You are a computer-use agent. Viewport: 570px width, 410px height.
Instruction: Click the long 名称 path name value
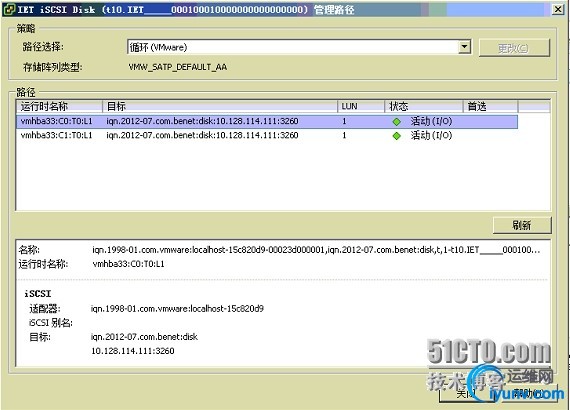[x=316, y=250]
